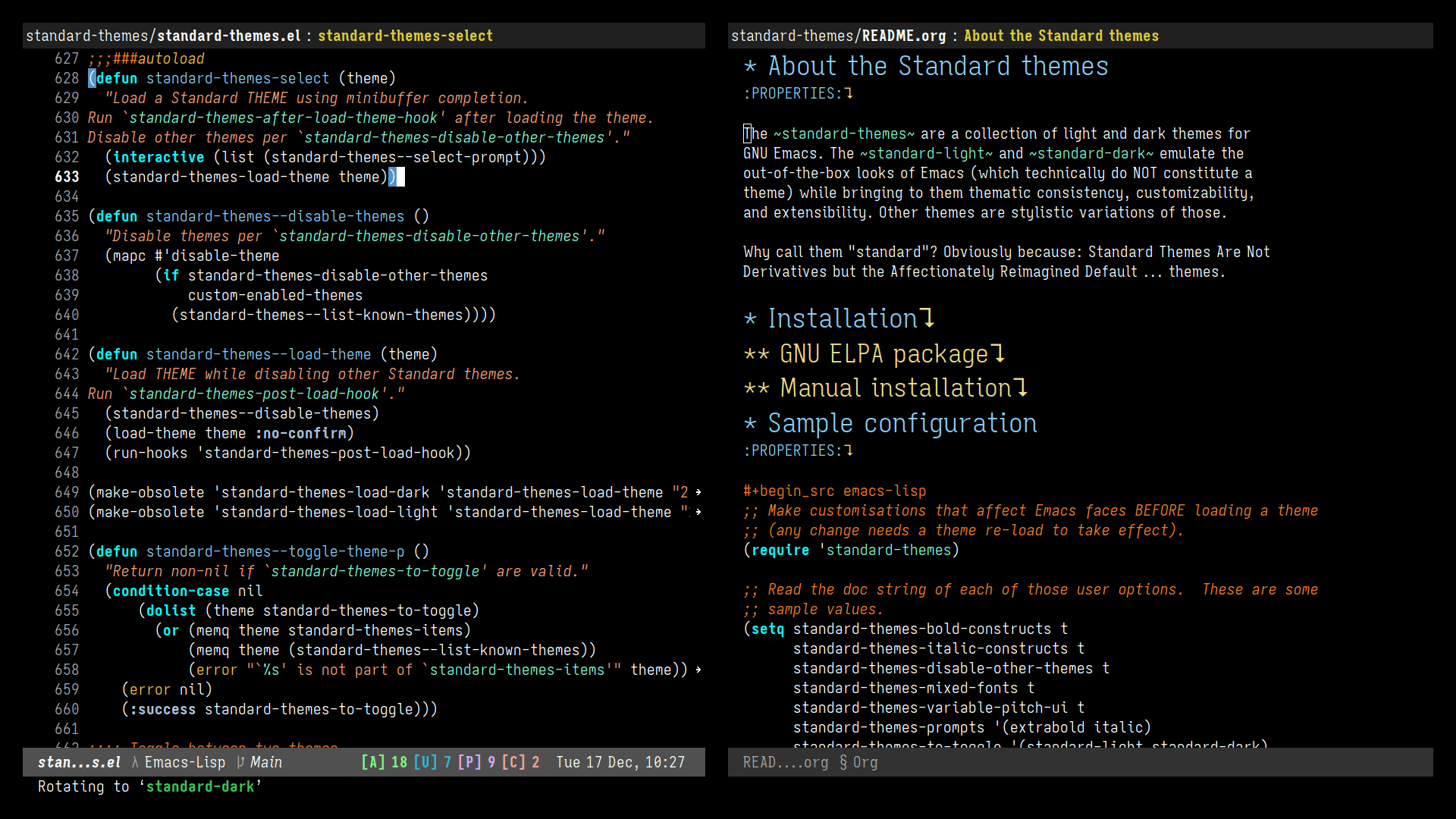This screenshot has width=1456, height=819.
Task: Click the truncation arrow on line 649
Action: click(698, 492)
